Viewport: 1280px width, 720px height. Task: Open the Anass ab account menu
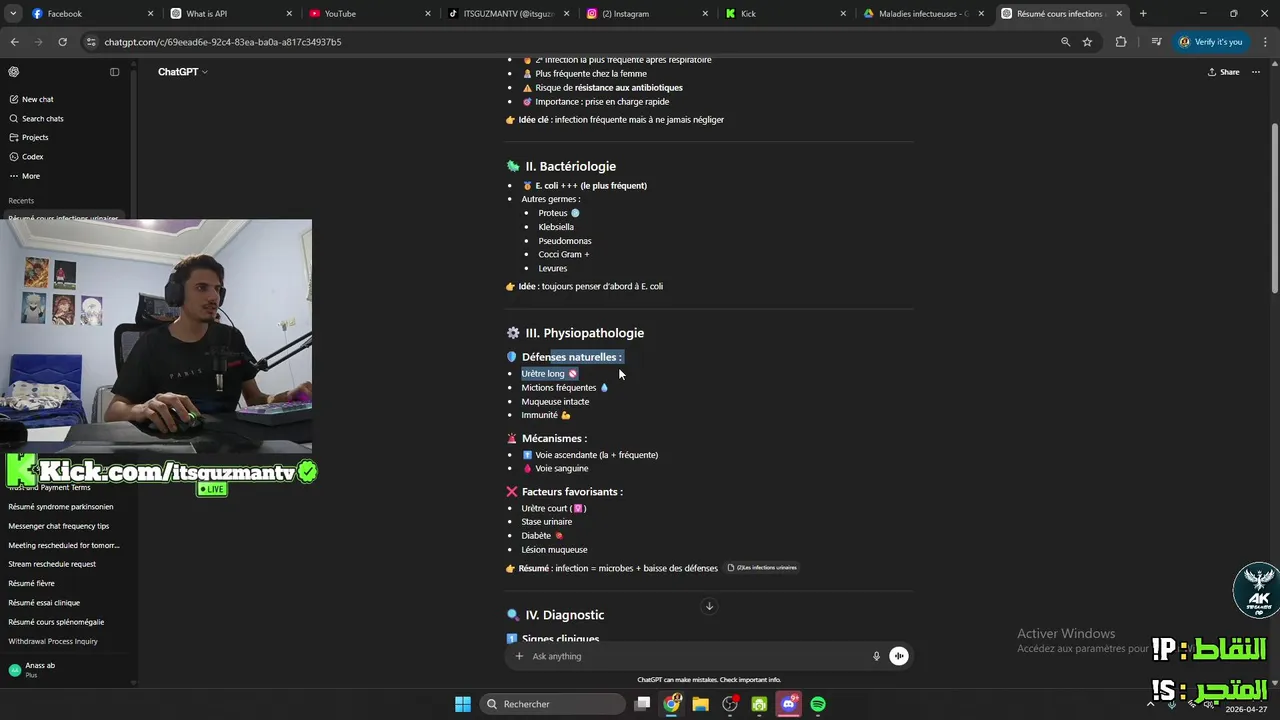pyautogui.click(x=66, y=670)
